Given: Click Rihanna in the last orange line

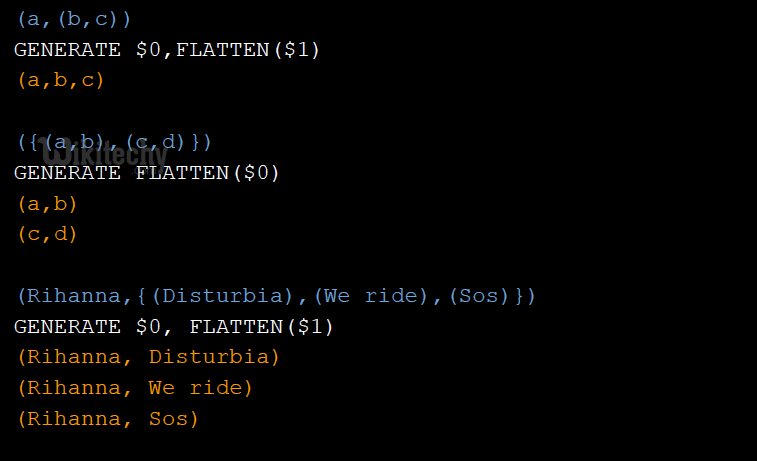Looking at the screenshot, I should tap(74, 419).
